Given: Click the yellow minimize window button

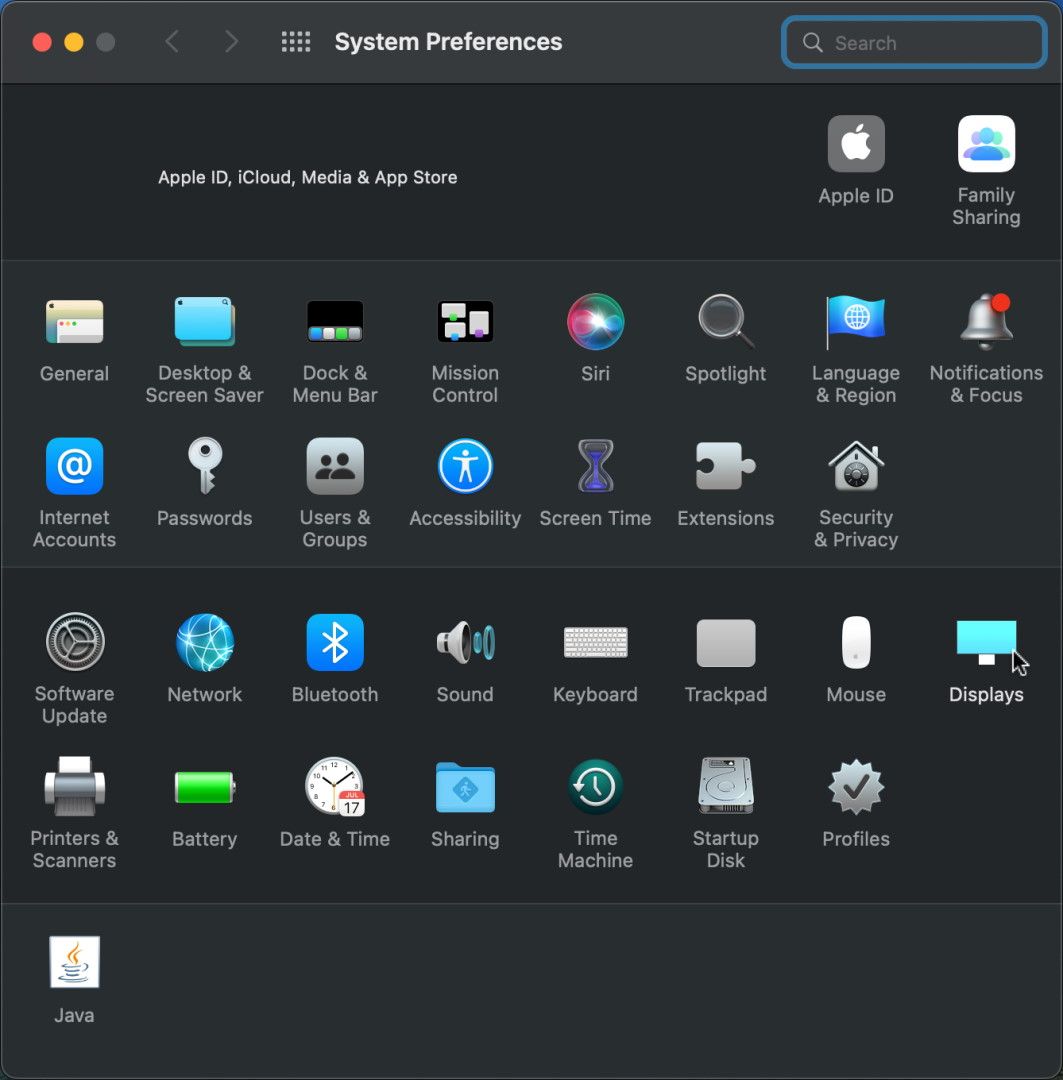Looking at the screenshot, I should tap(74, 42).
